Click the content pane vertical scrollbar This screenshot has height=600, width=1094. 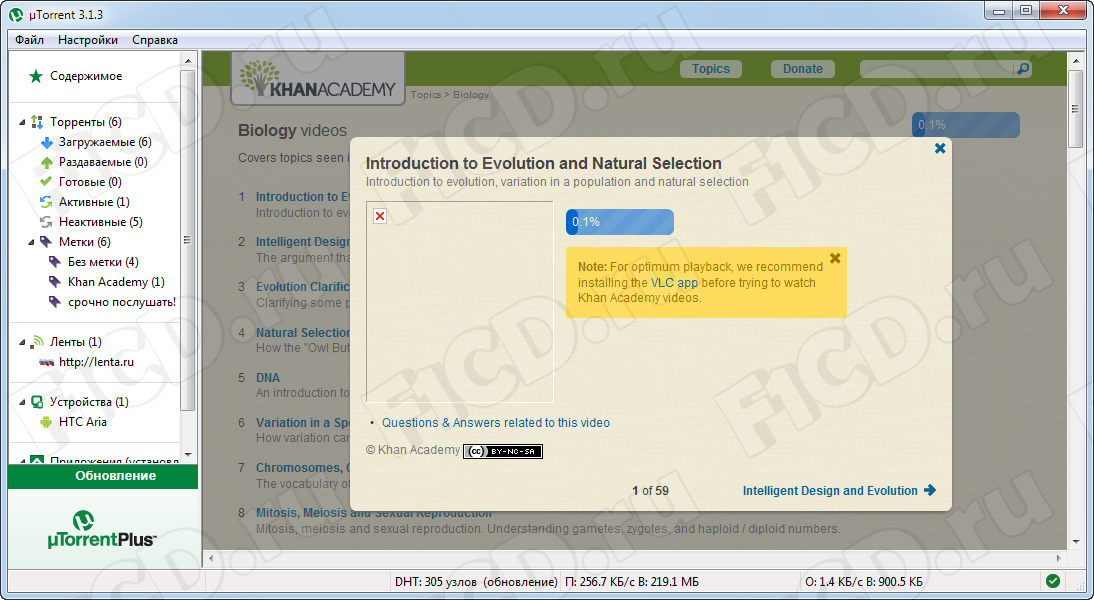click(1075, 300)
